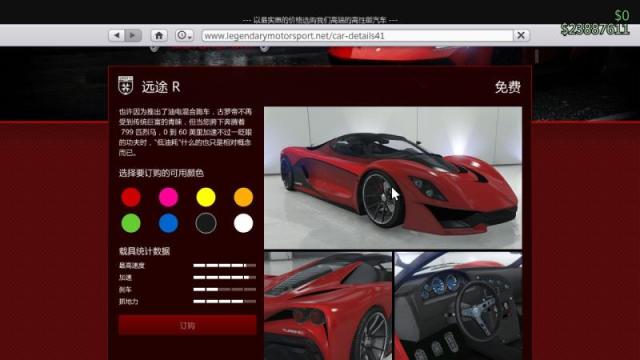Open the interior steering wheel thumbnail
This screenshot has height=360, width=640.
click(x=458, y=306)
